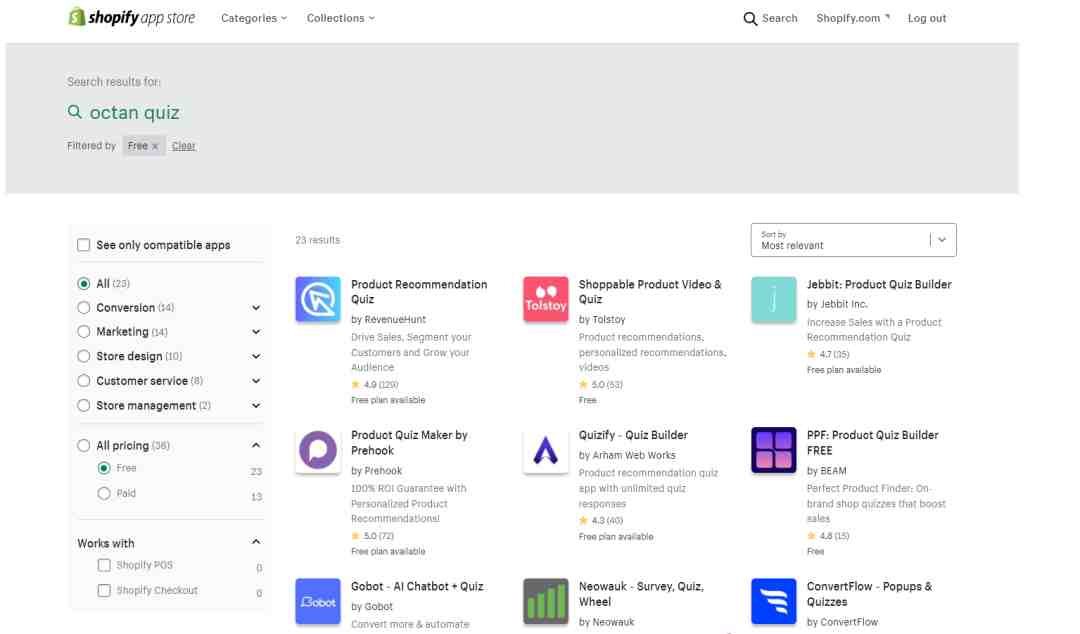
Task: Open the RevenueHunt Product Recommendation Quiz icon
Action: click(318, 299)
